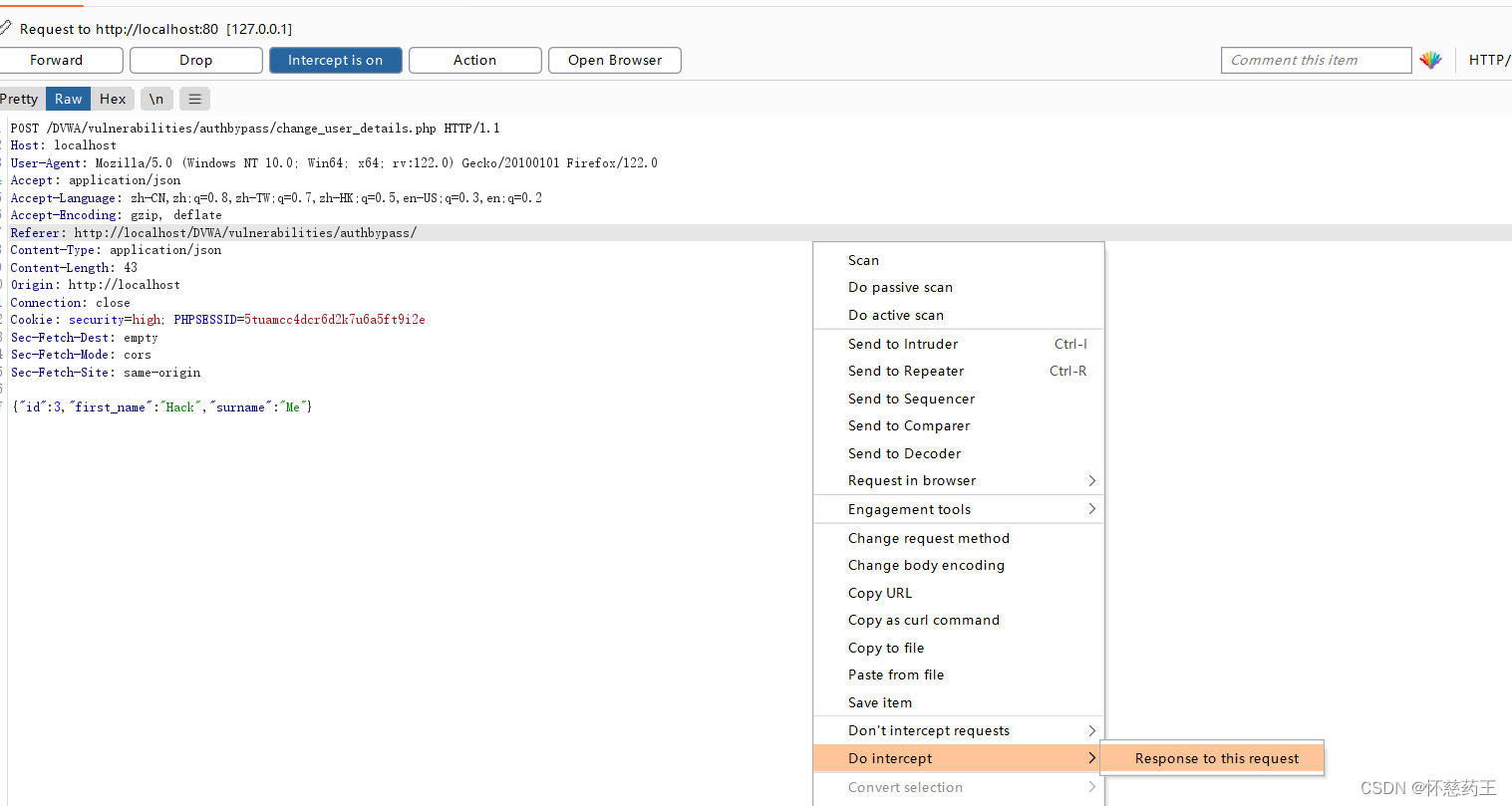Image resolution: width=1512 pixels, height=806 pixels.
Task: Select Send to Decoder
Action: pyautogui.click(x=959, y=453)
